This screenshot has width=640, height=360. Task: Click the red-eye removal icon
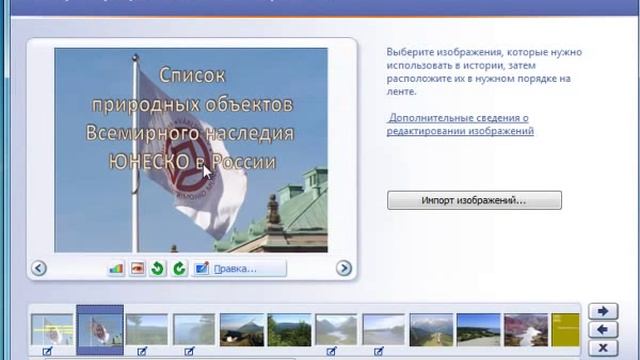click(x=138, y=269)
